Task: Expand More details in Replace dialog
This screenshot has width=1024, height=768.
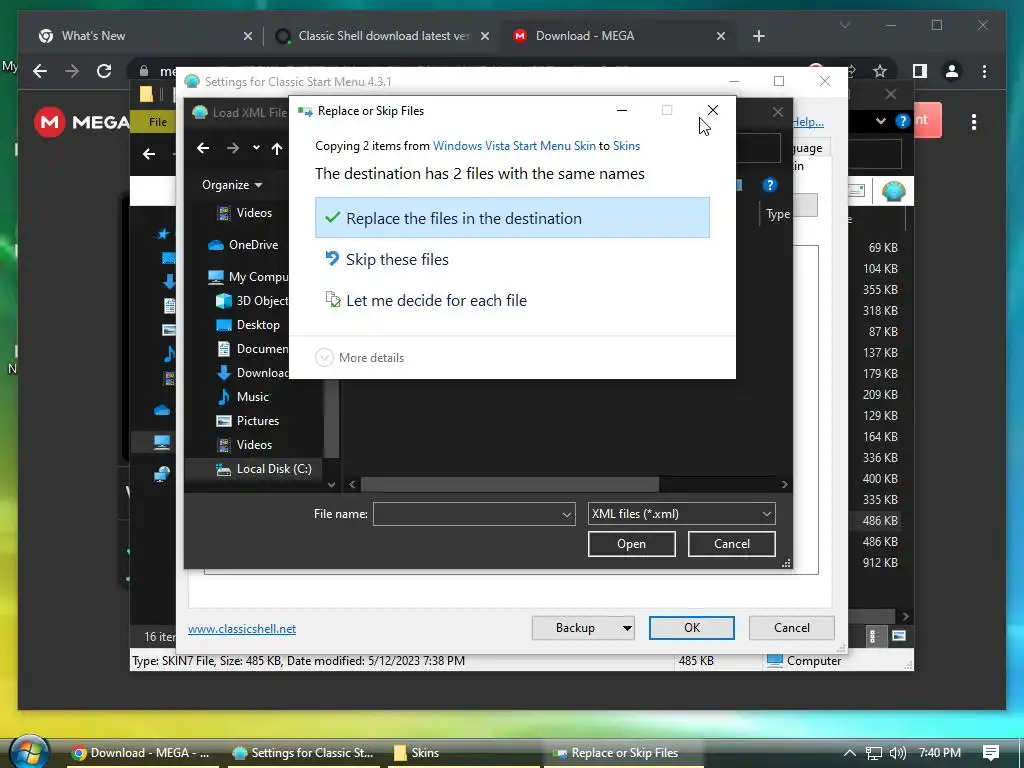Action: [x=360, y=358]
